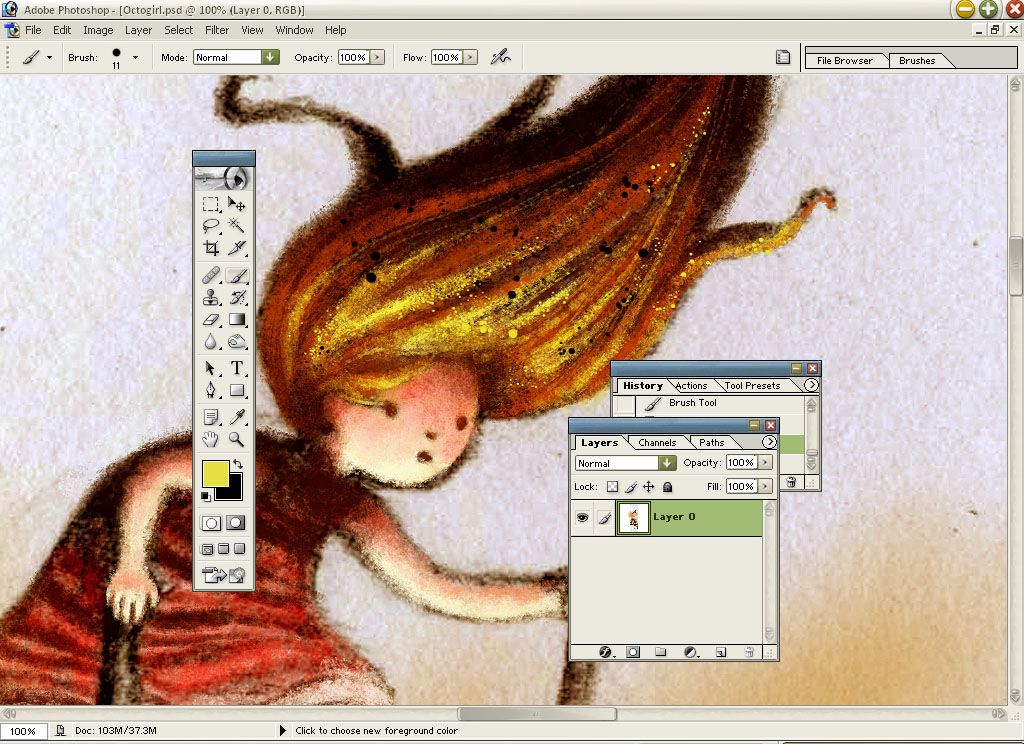Screen dimensions: 1024x744
Task: Toggle lock transparent pixels
Action: [612, 487]
